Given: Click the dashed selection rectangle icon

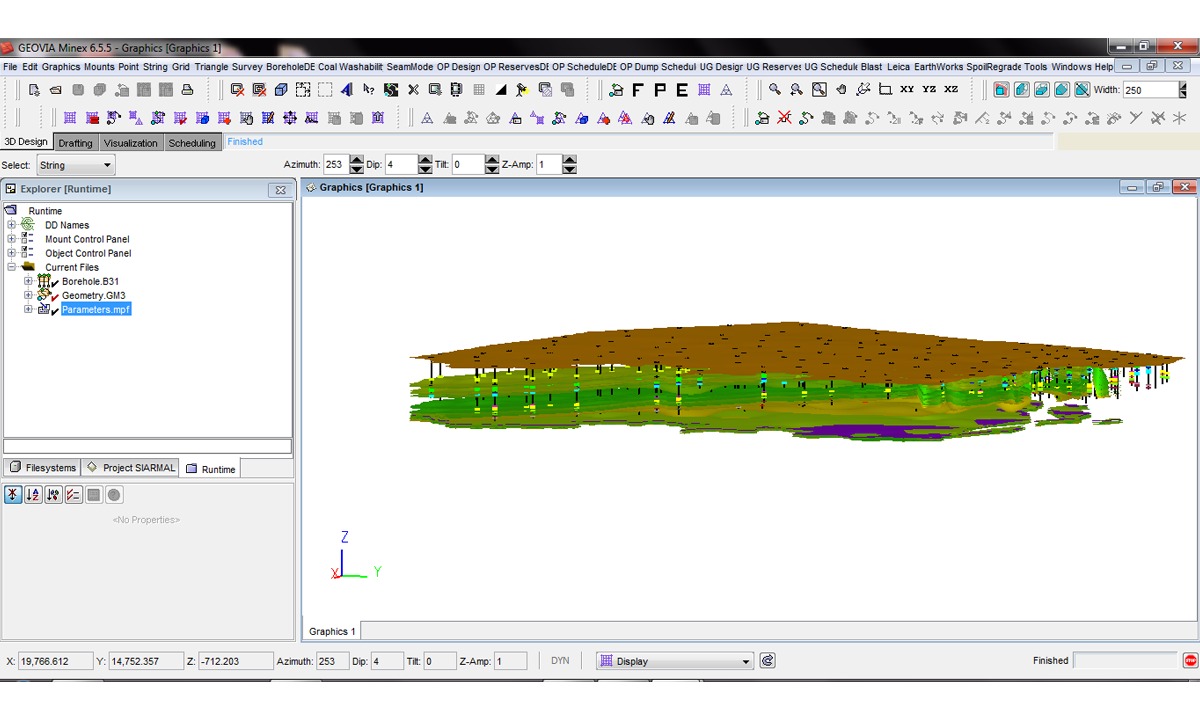Looking at the screenshot, I should pyautogui.click(x=325, y=90).
